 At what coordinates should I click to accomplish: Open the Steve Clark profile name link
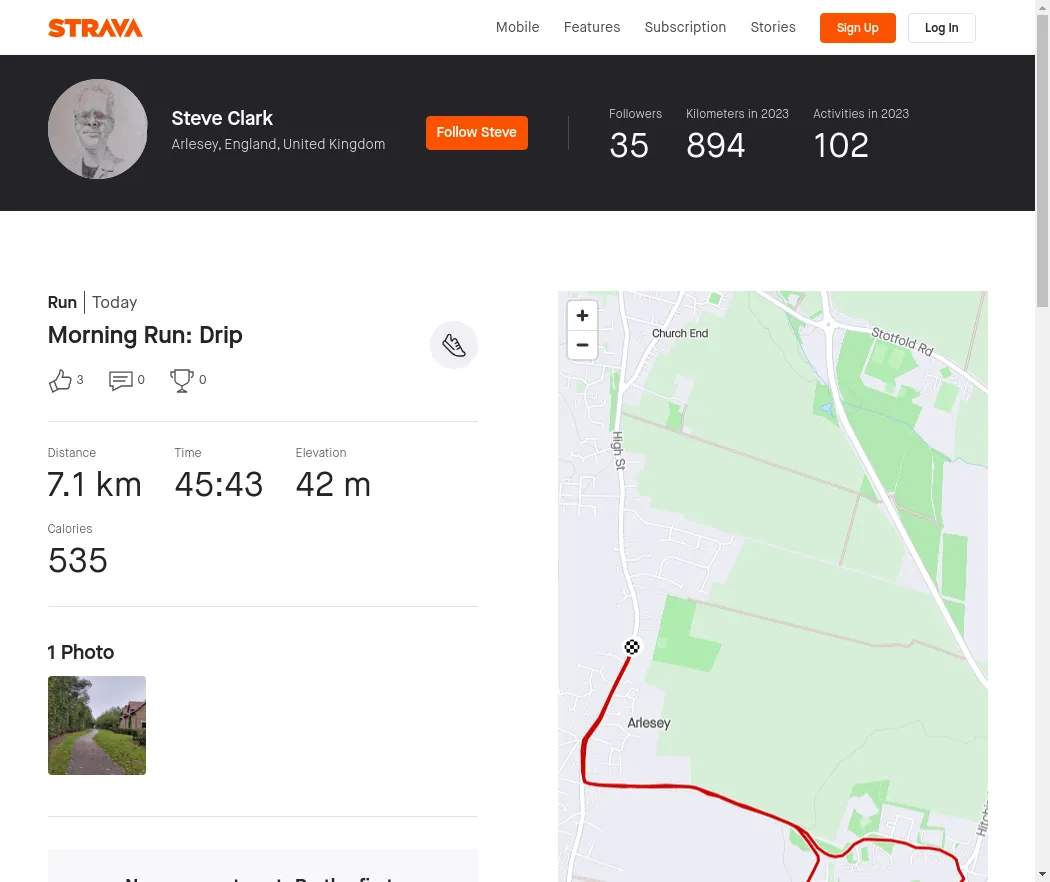(x=222, y=118)
